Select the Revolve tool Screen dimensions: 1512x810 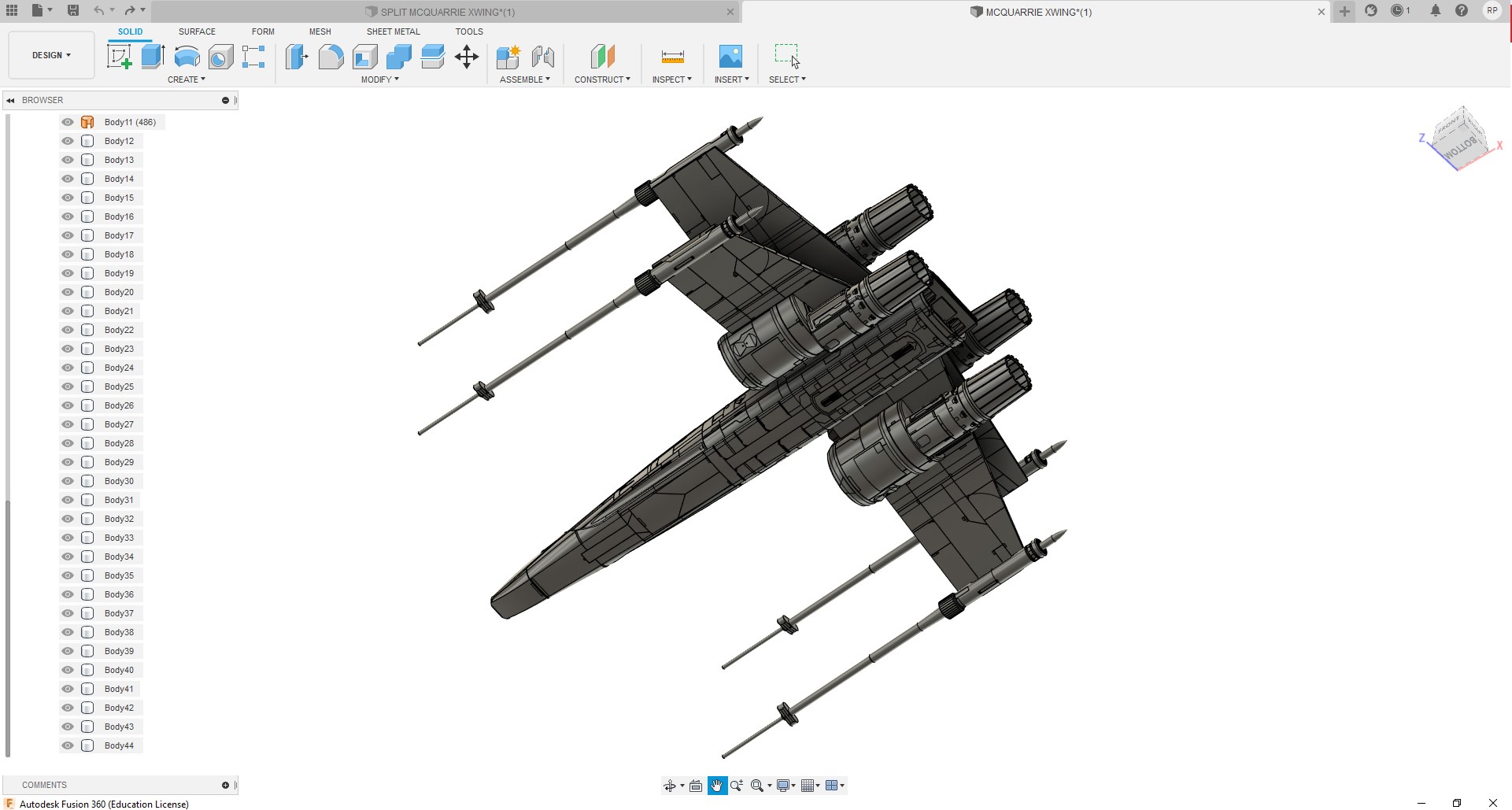click(187, 57)
